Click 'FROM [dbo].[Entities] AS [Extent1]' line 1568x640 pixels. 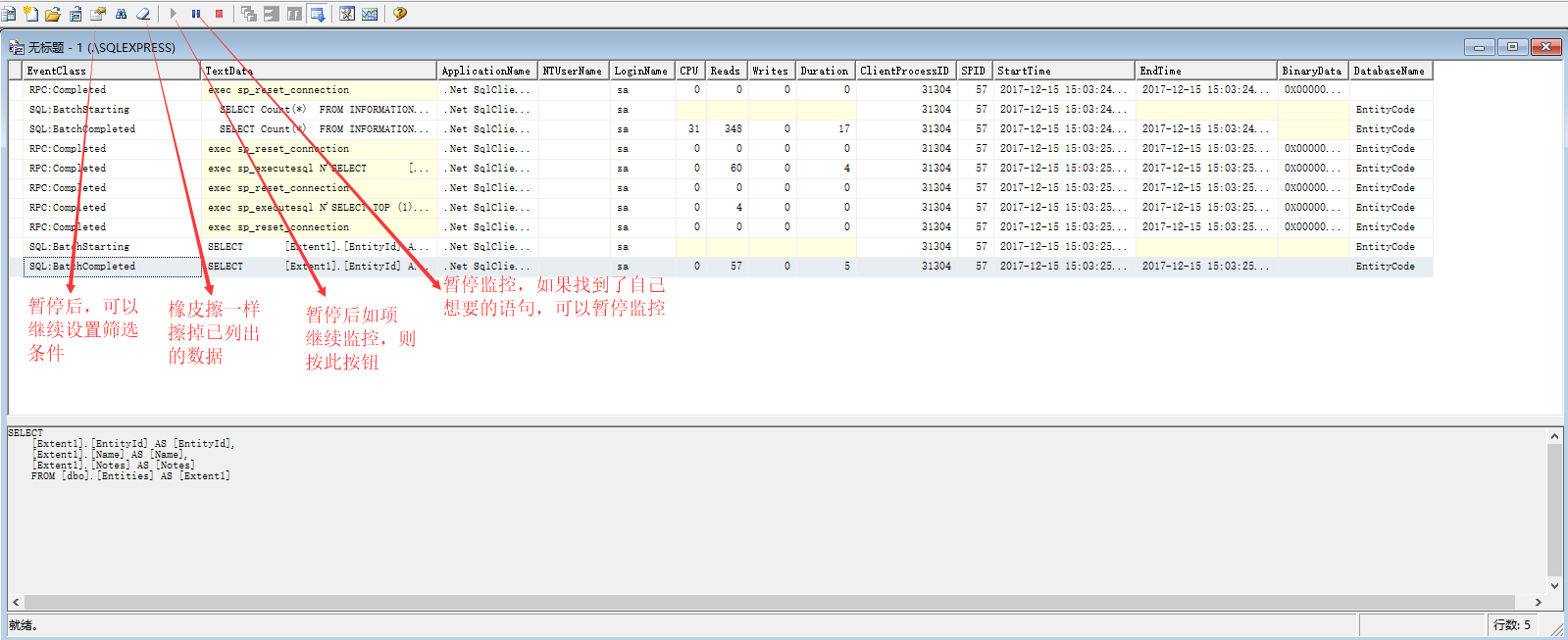point(130,476)
